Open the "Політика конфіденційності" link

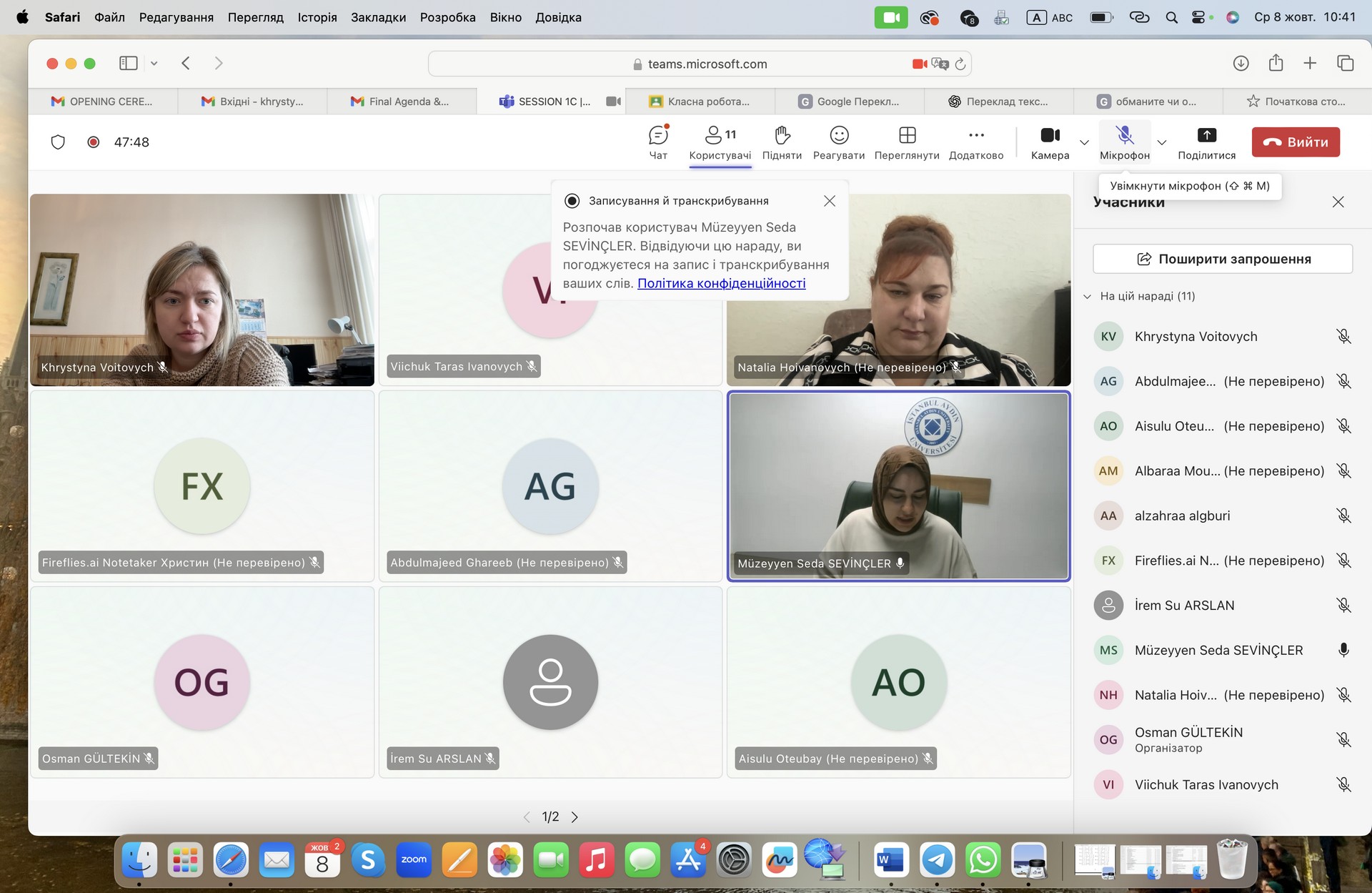721,283
